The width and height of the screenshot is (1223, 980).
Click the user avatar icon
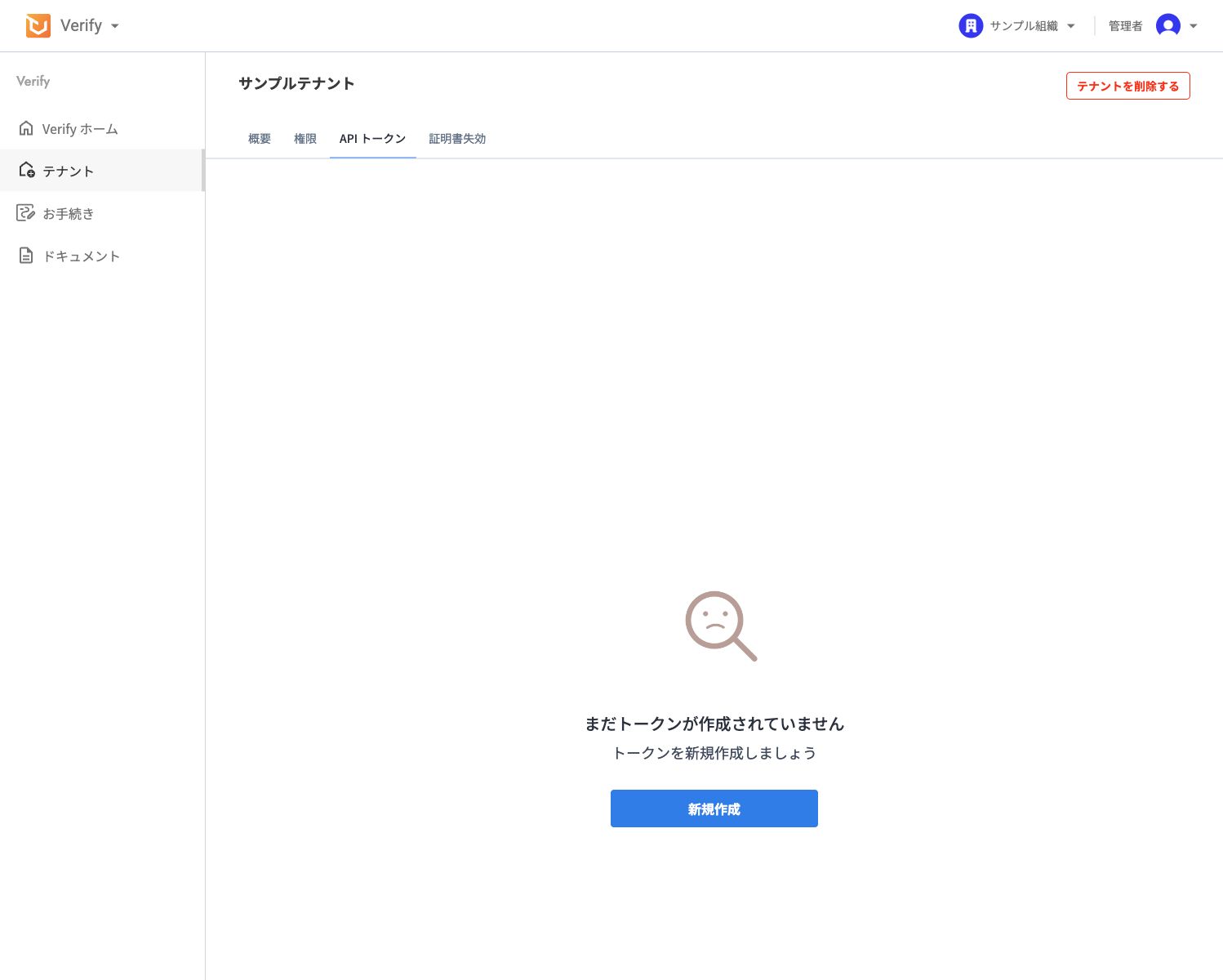[x=1168, y=26]
